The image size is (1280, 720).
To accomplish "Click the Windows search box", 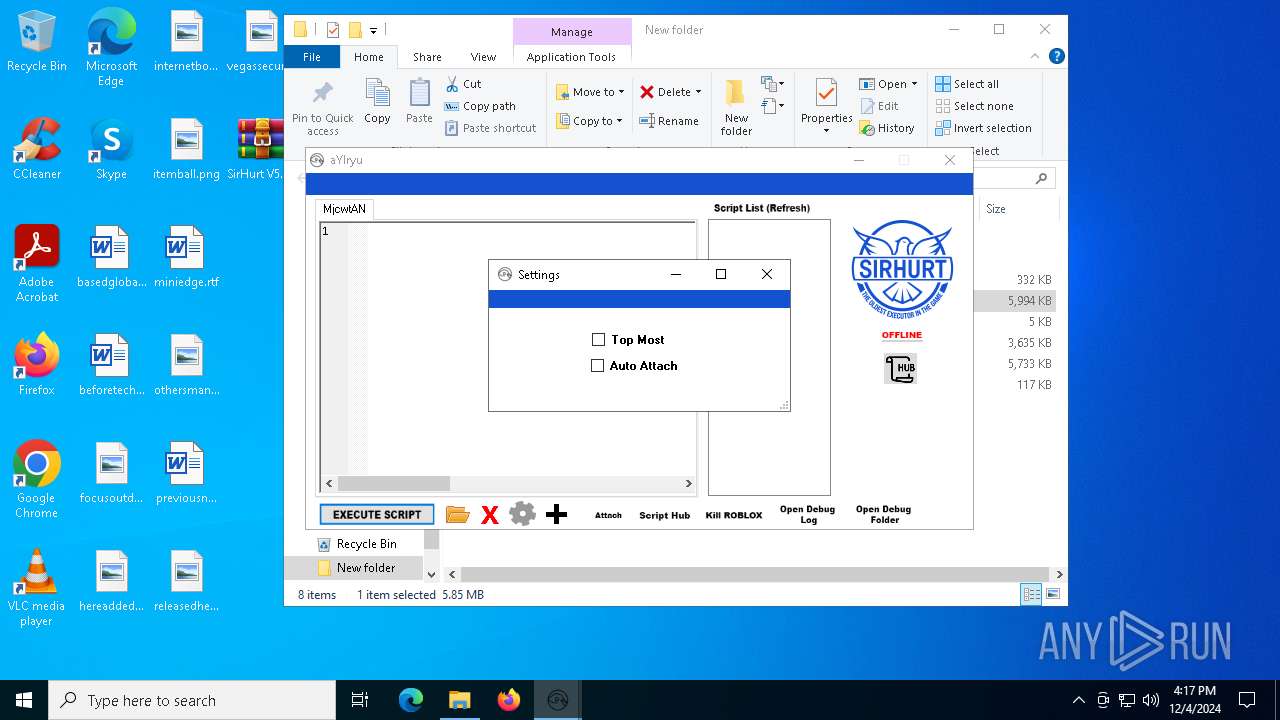I will [192, 700].
